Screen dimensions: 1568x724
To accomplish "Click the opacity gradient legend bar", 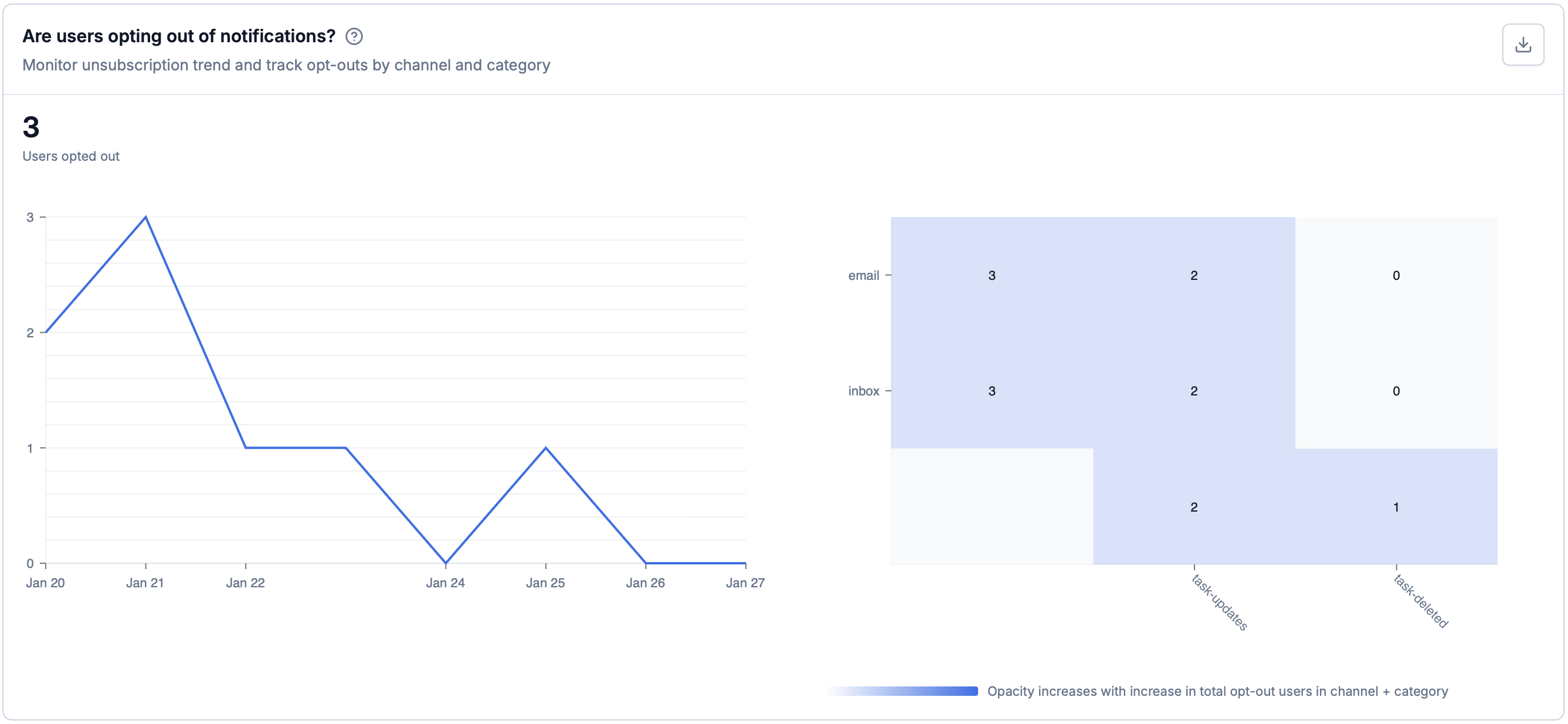I will (904, 691).
